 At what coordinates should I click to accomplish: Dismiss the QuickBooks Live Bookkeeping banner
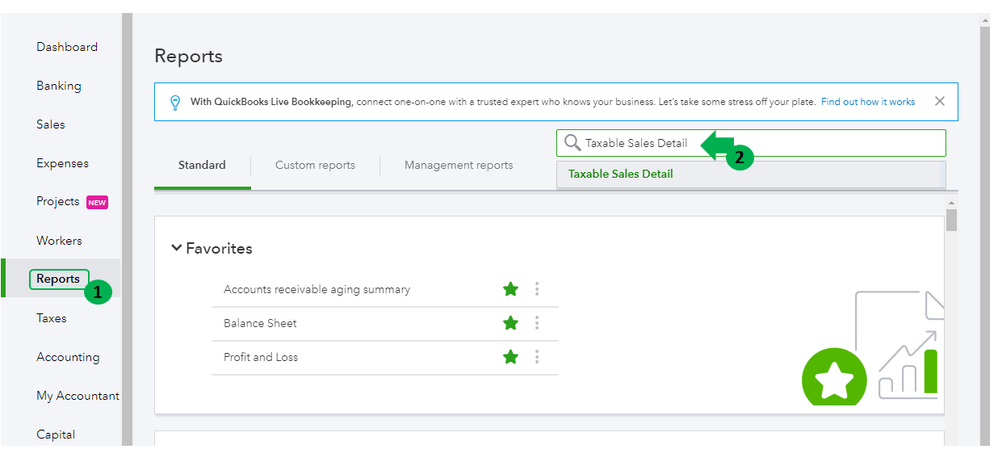pyautogui.click(x=939, y=101)
